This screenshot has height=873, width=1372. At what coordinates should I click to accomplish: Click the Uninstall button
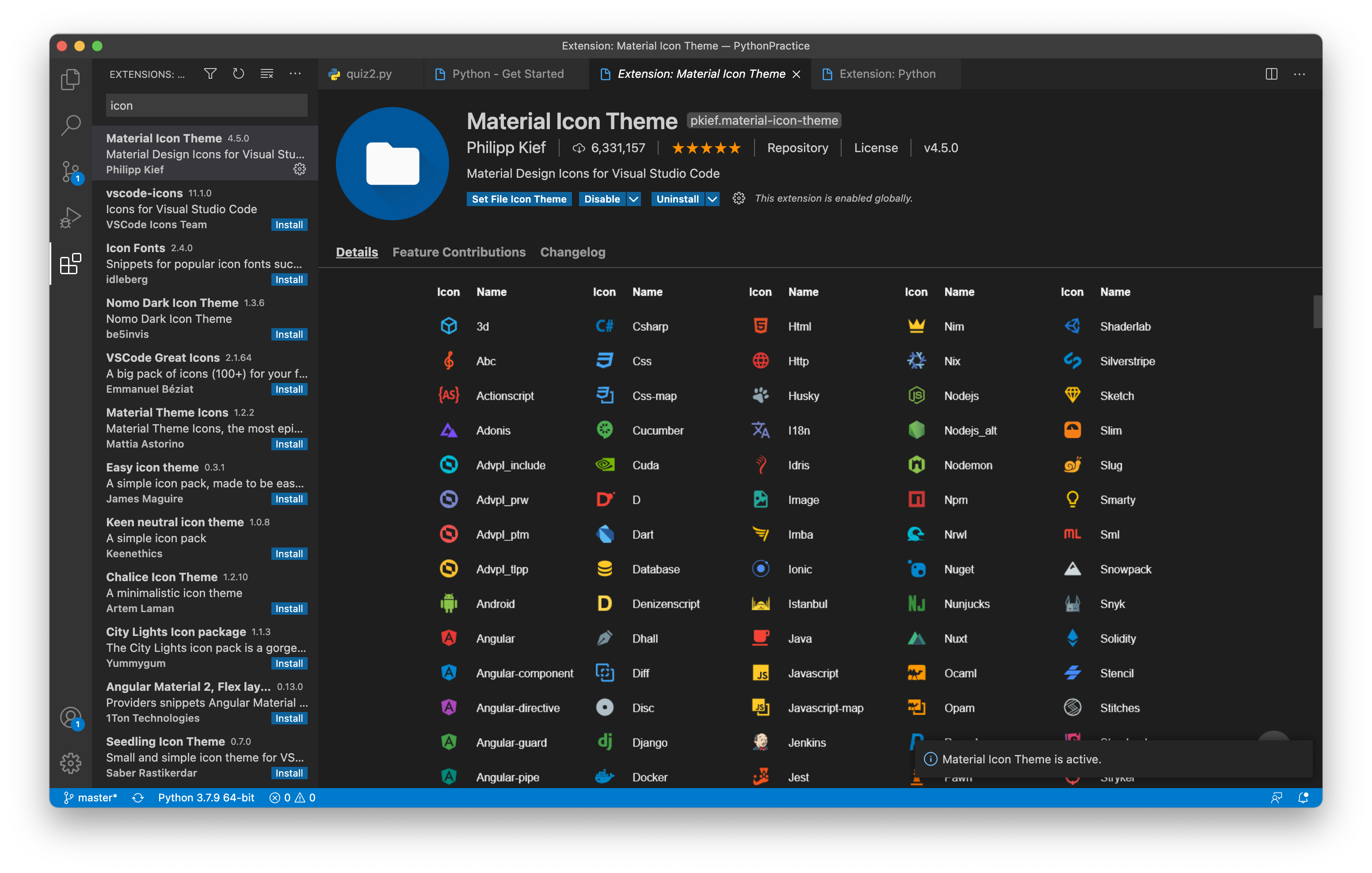click(678, 199)
